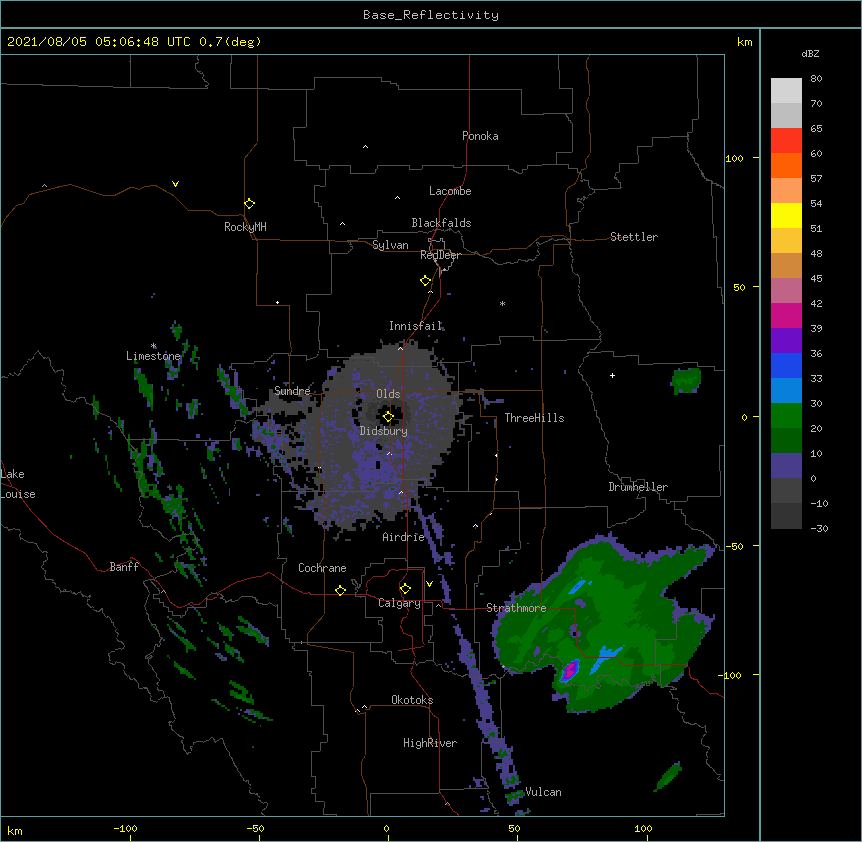This screenshot has width=862, height=842.
Task: Select the purple 39 dBZ legend color
Action: point(786,341)
